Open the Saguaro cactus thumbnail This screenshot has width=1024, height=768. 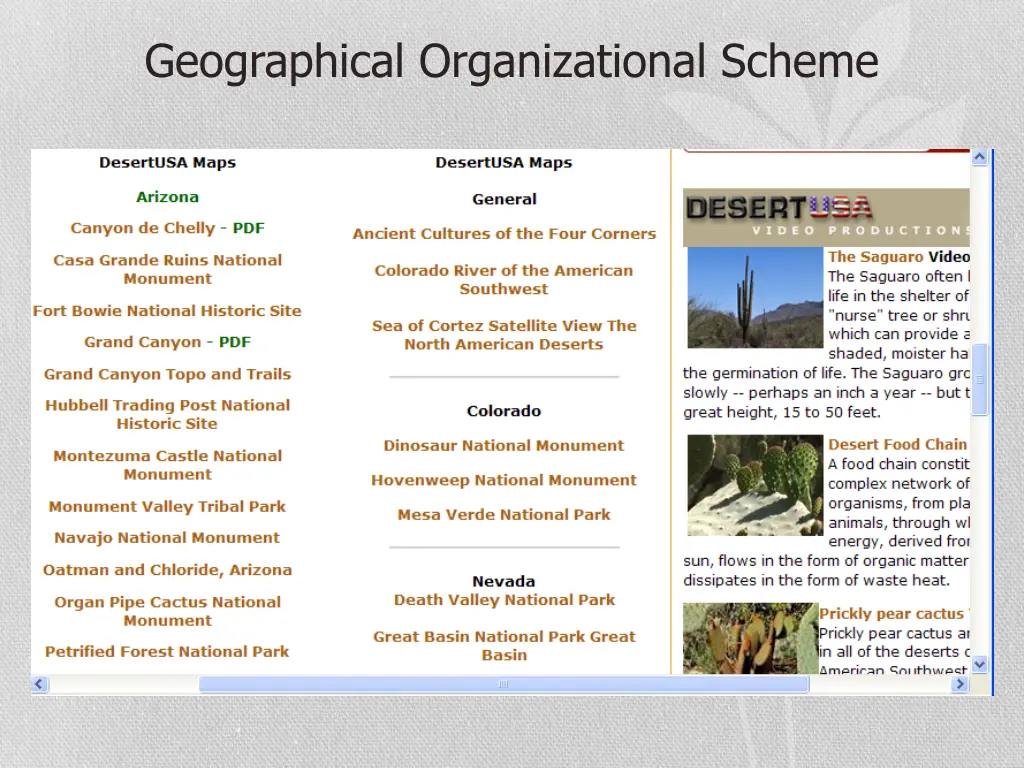[x=754, y=298]
